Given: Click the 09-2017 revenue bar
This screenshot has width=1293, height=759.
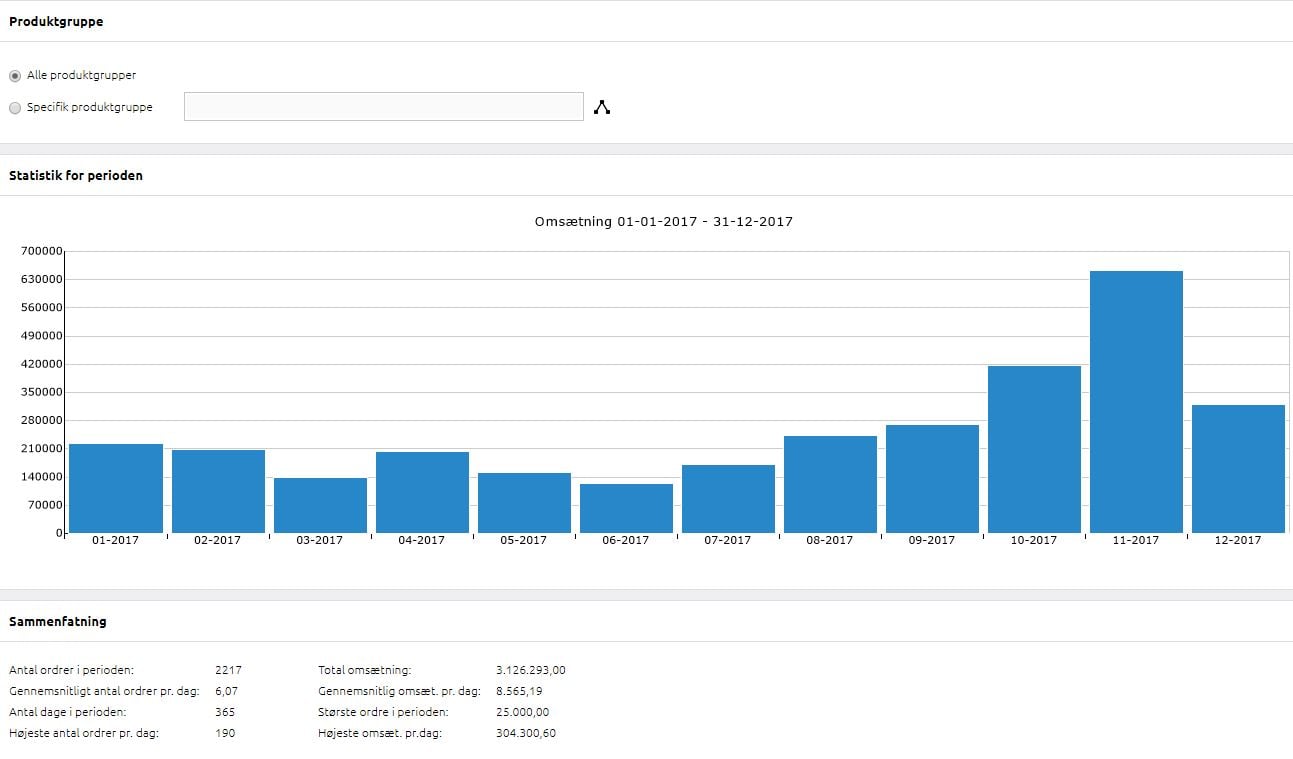Looking at the screenshot, I should tap(932, 478).
